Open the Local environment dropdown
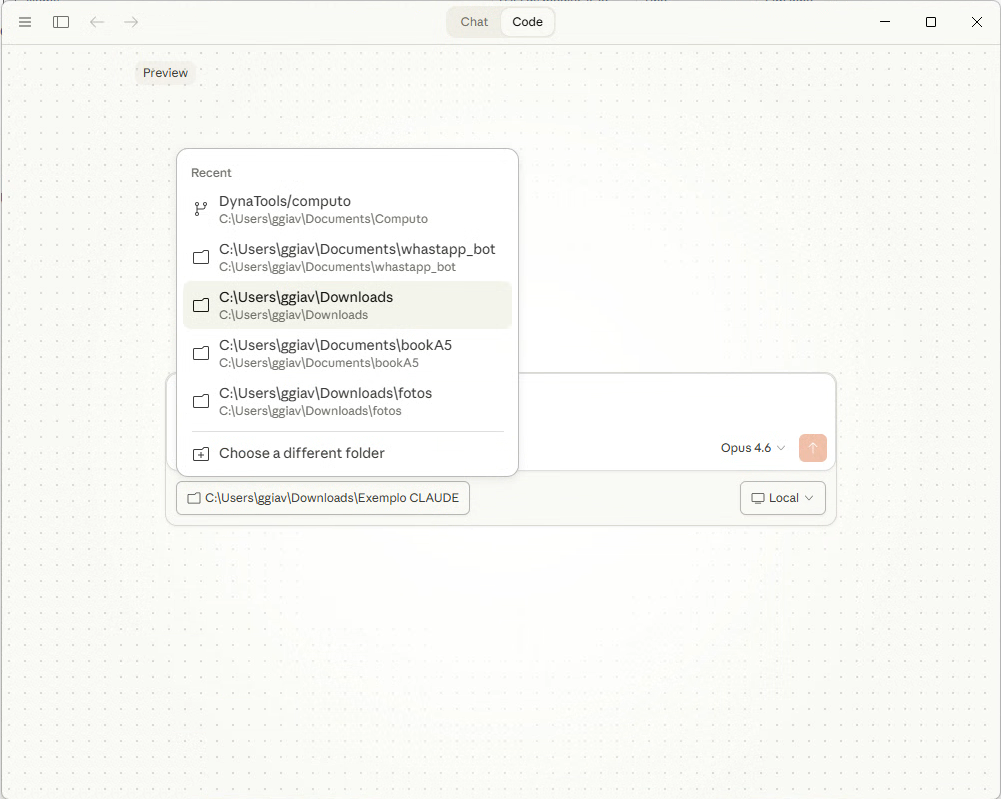The width and height of the screenshot is (1001, 799). 782,498
